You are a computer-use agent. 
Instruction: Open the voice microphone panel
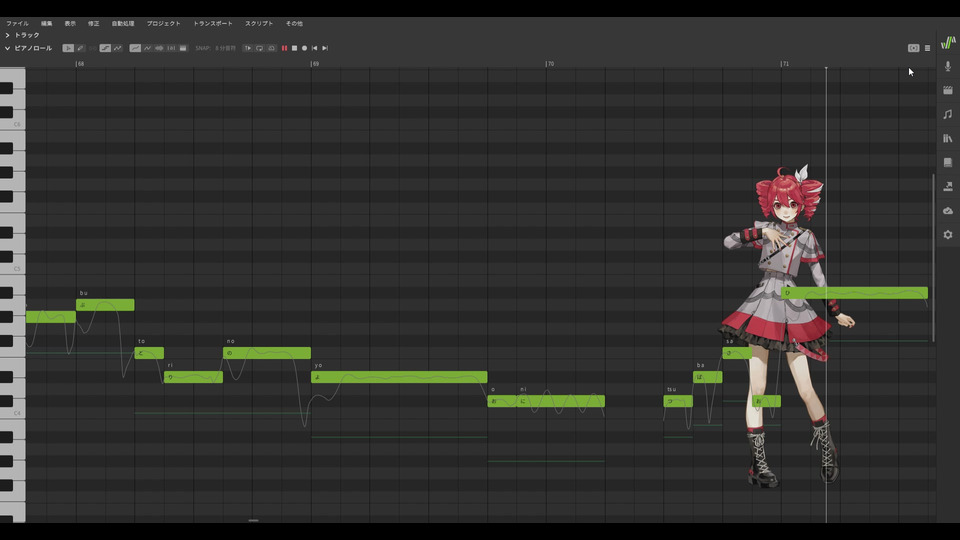(x=948, y=66)
